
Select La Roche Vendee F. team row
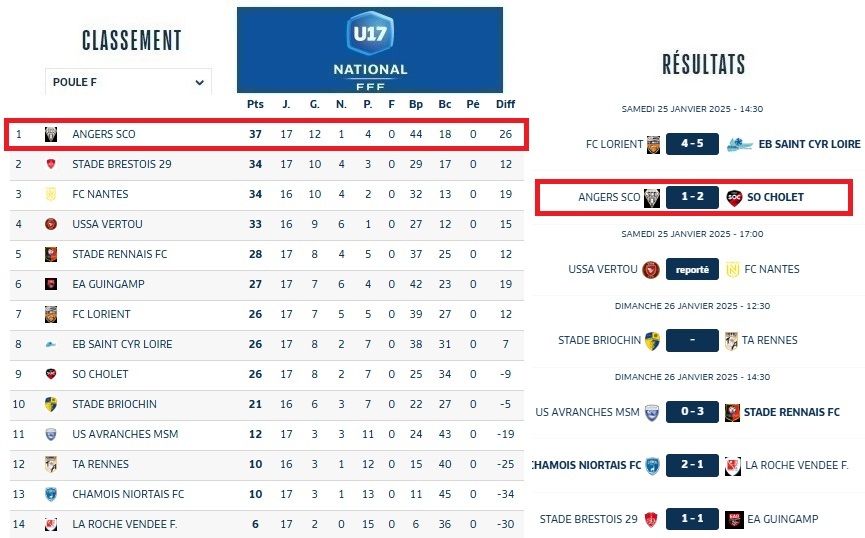[x=124, y=524]
